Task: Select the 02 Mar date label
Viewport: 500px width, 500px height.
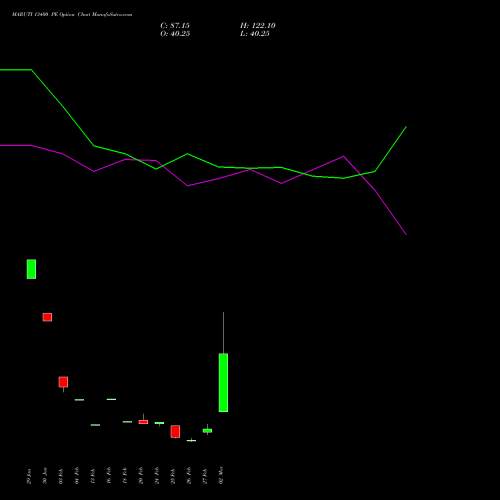Action: [221, 475]
